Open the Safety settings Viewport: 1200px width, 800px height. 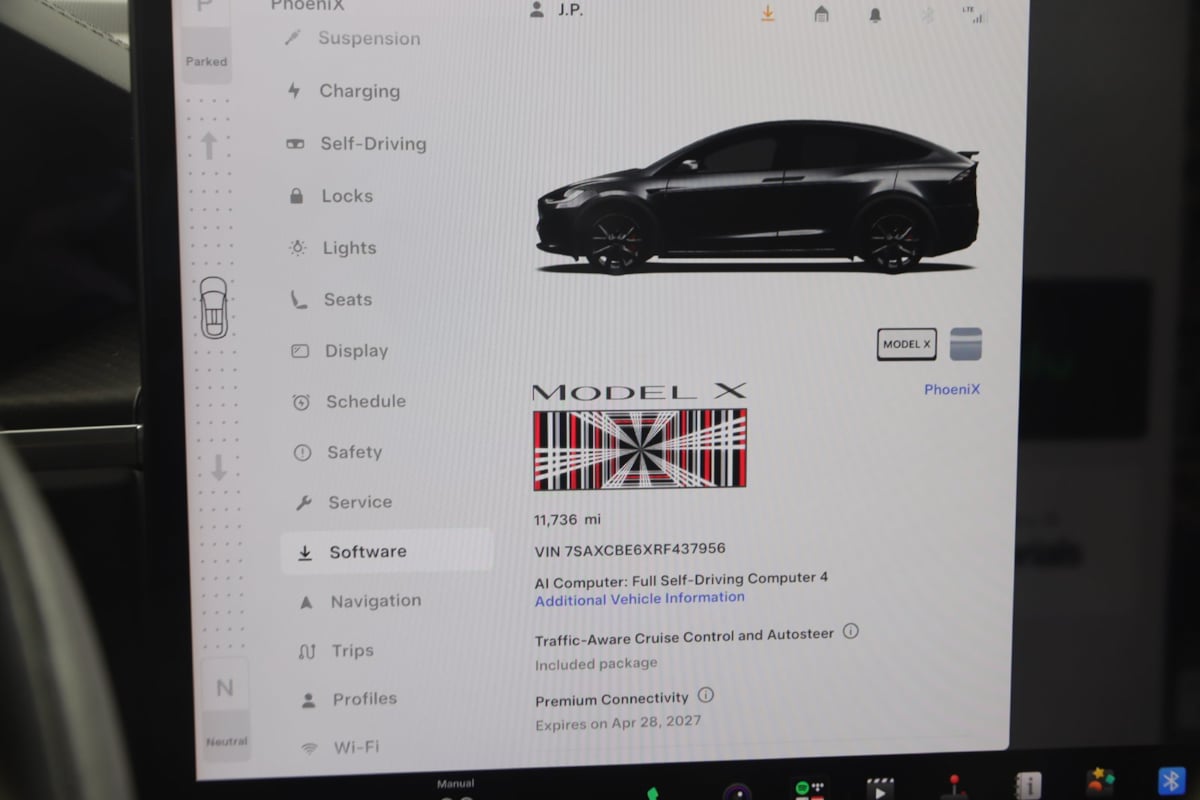pos(338,452)
